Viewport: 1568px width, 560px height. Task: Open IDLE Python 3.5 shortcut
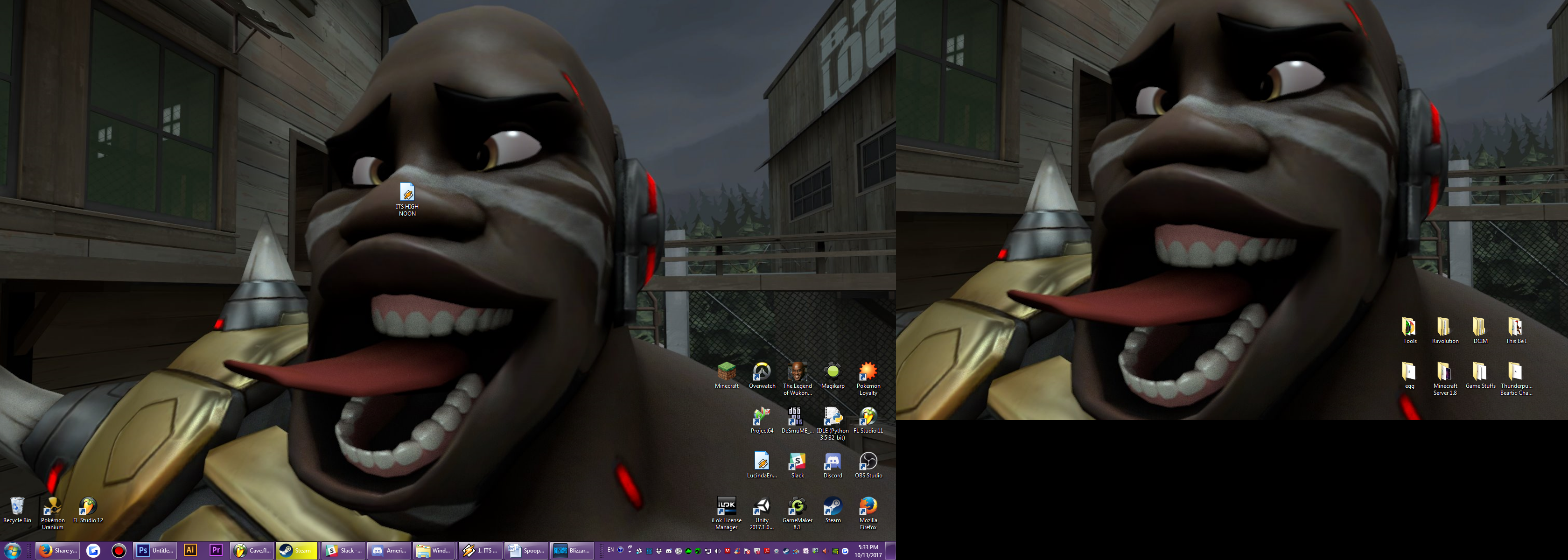click(832, 417)
